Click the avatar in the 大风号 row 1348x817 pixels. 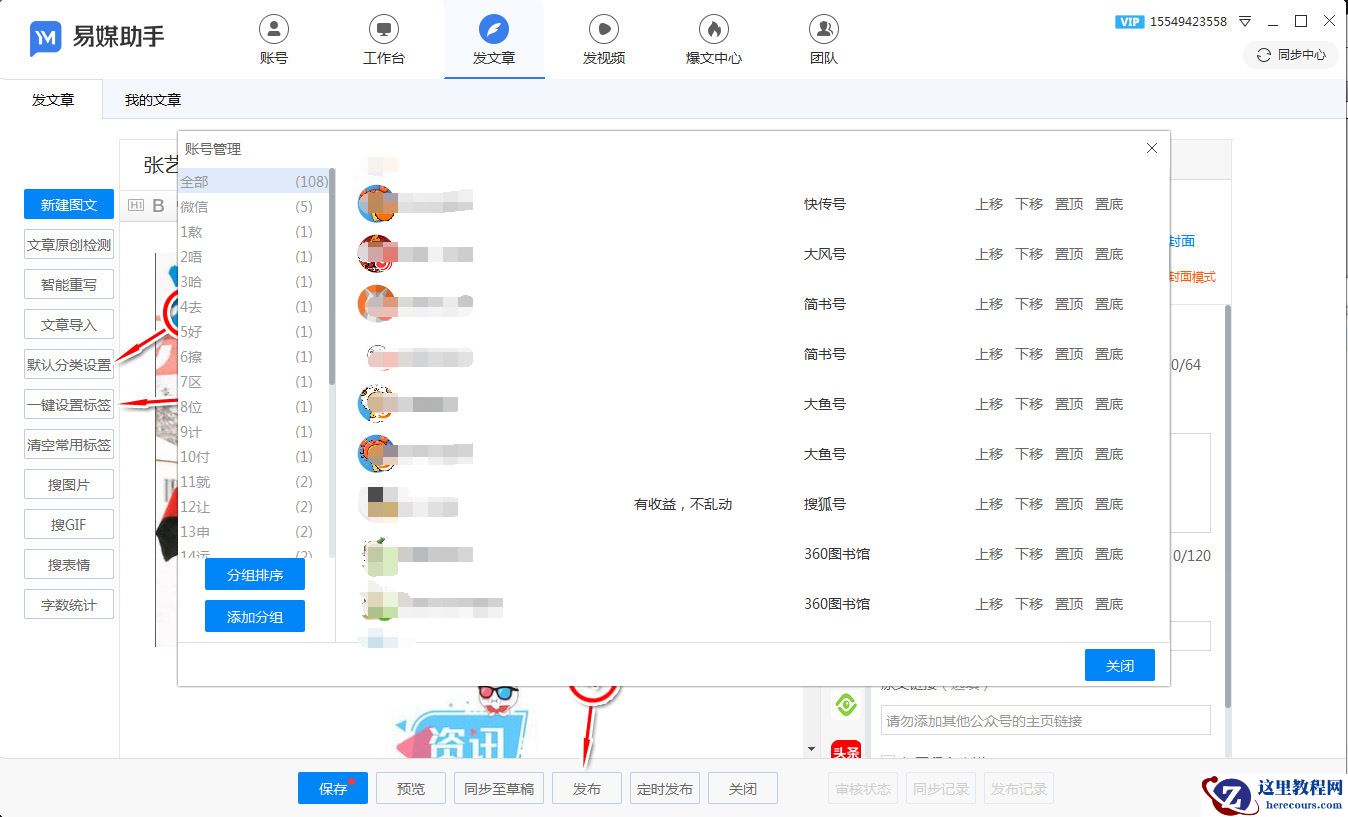(377, 254)
